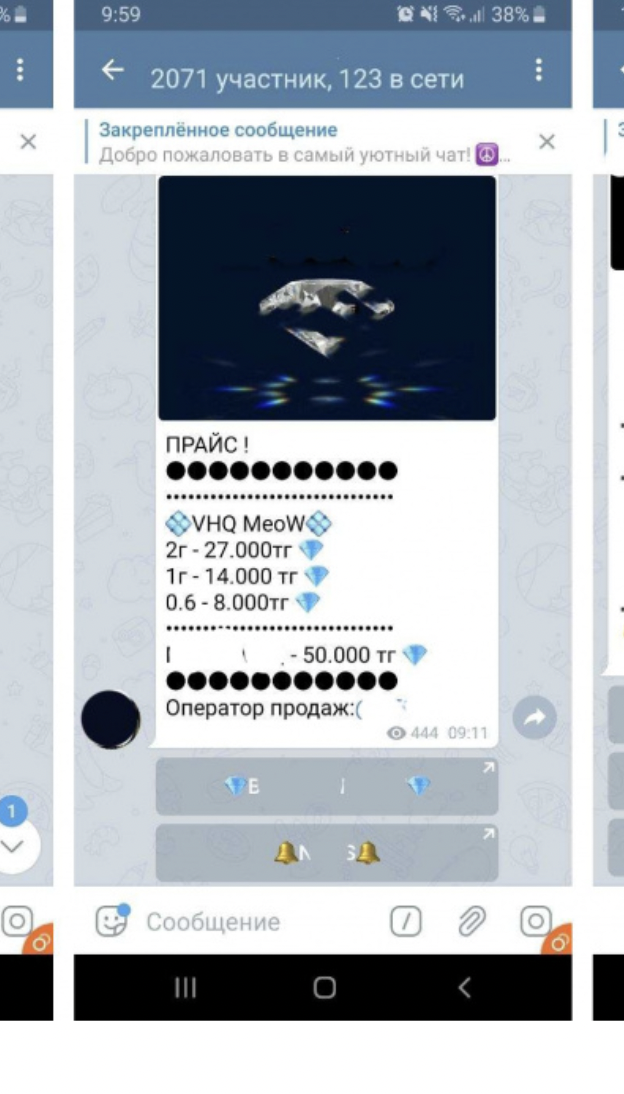Tap the forward arrow beside the message
This screenshot has width=624, height=1094.
(x=535, y=717)
